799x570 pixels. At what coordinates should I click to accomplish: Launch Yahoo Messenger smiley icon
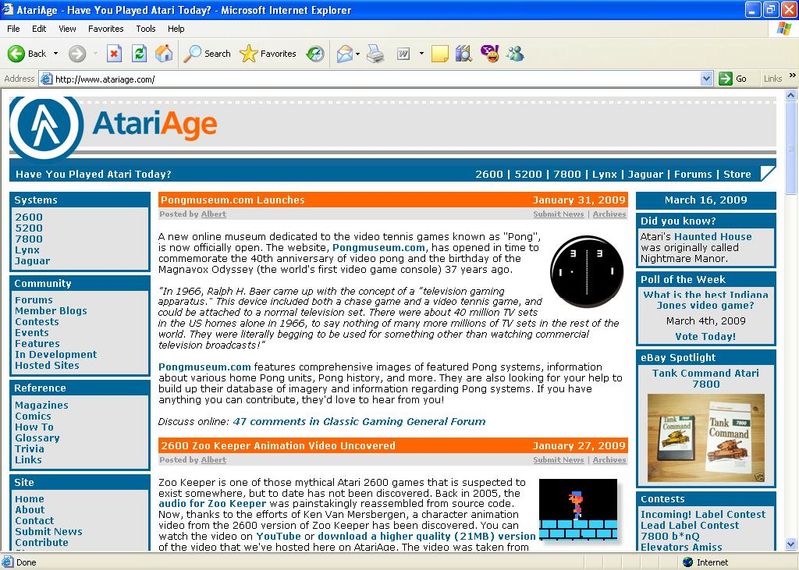[490, 53]
